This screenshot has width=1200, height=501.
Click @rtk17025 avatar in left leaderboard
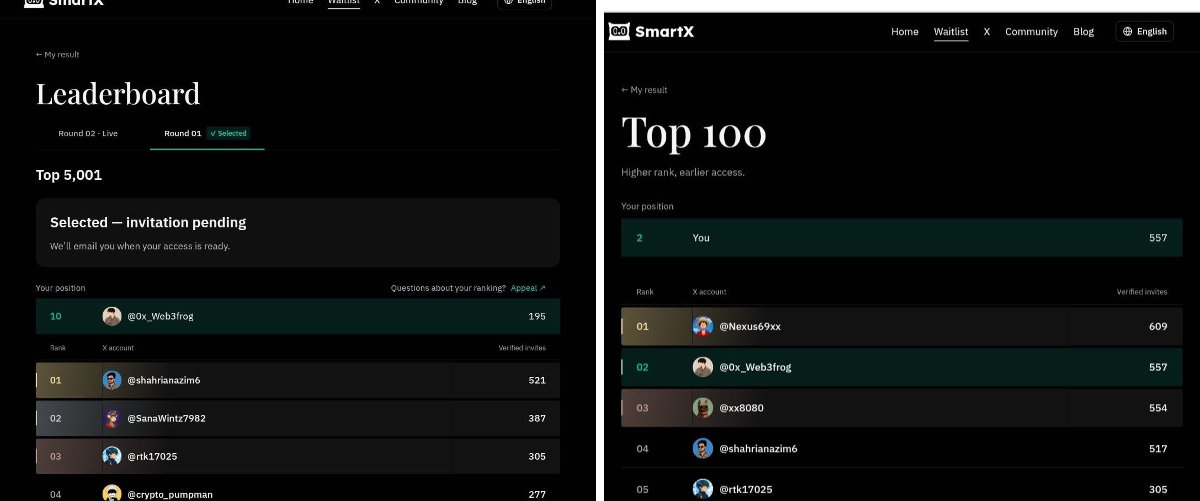click(x=112, y=456)
